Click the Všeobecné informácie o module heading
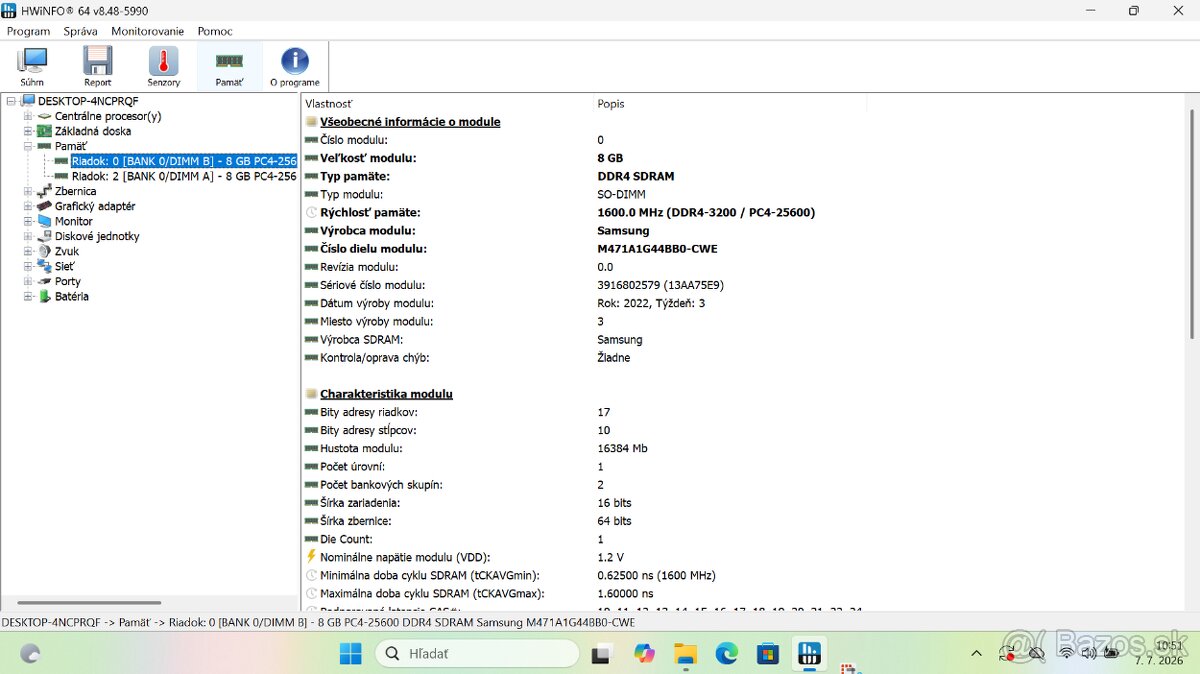Image resolution: width=1200 pixels, height=674 pixels. pos(410,122)
